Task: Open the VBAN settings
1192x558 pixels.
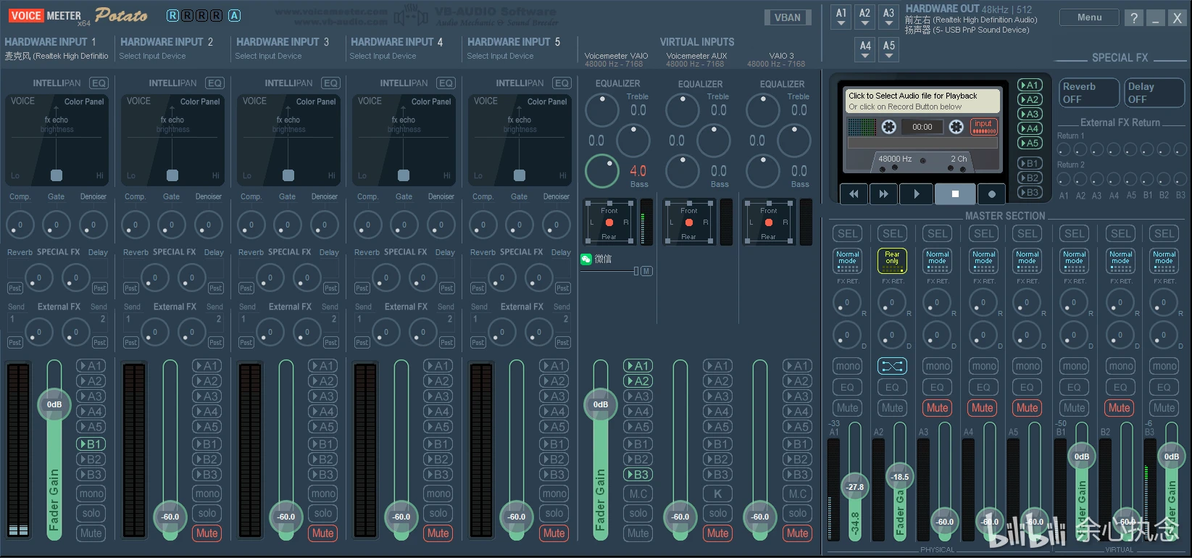Action: click(x=787, y=17)
